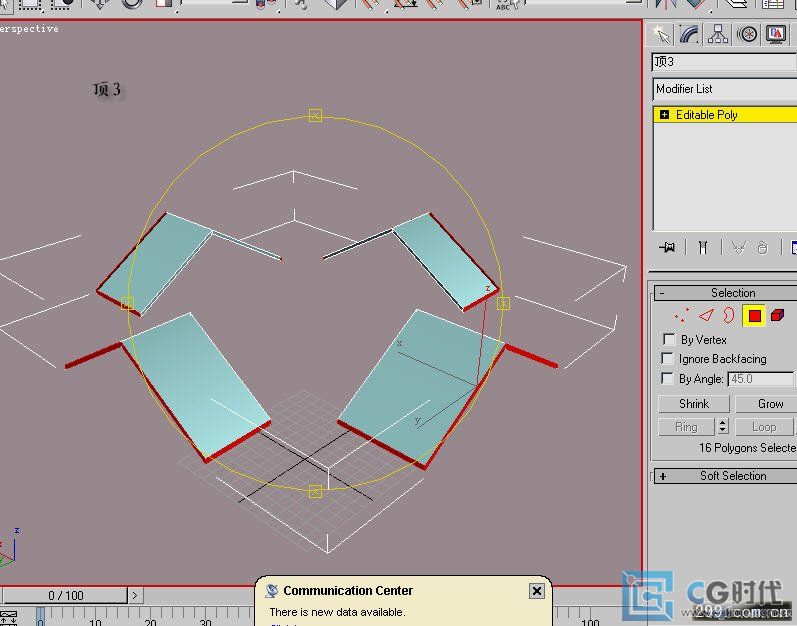Click the Shrink selection button
The width and height of the screenshot is (797, 626).
pos(693,403)
